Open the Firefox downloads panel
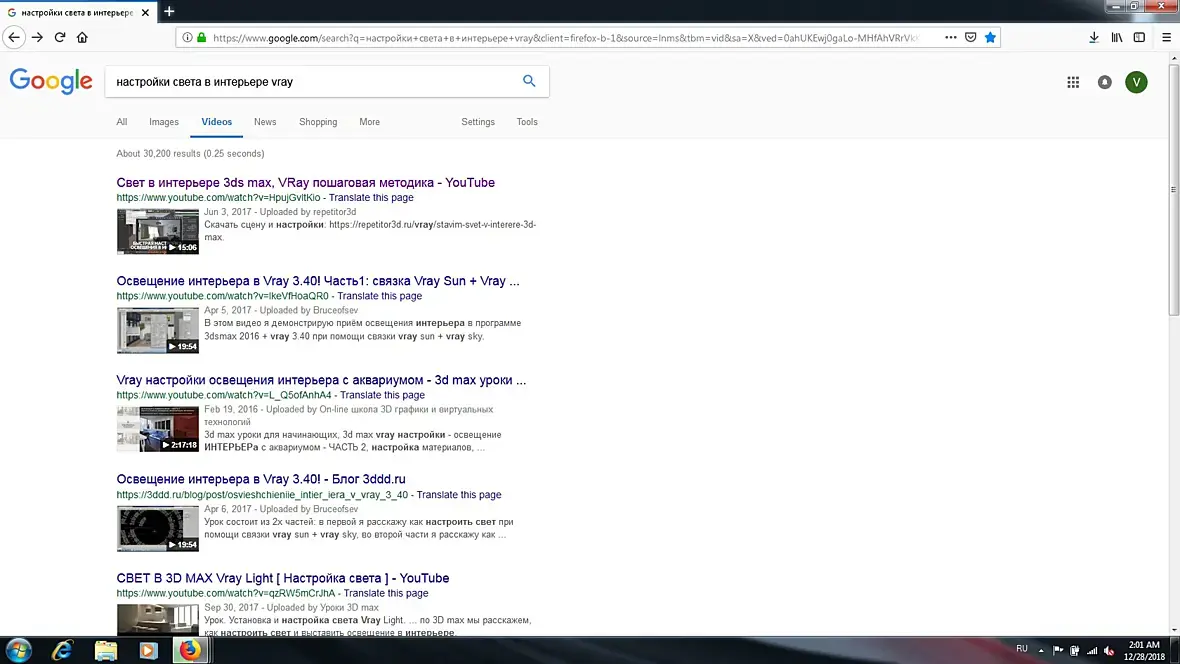 click(1094, 37)
